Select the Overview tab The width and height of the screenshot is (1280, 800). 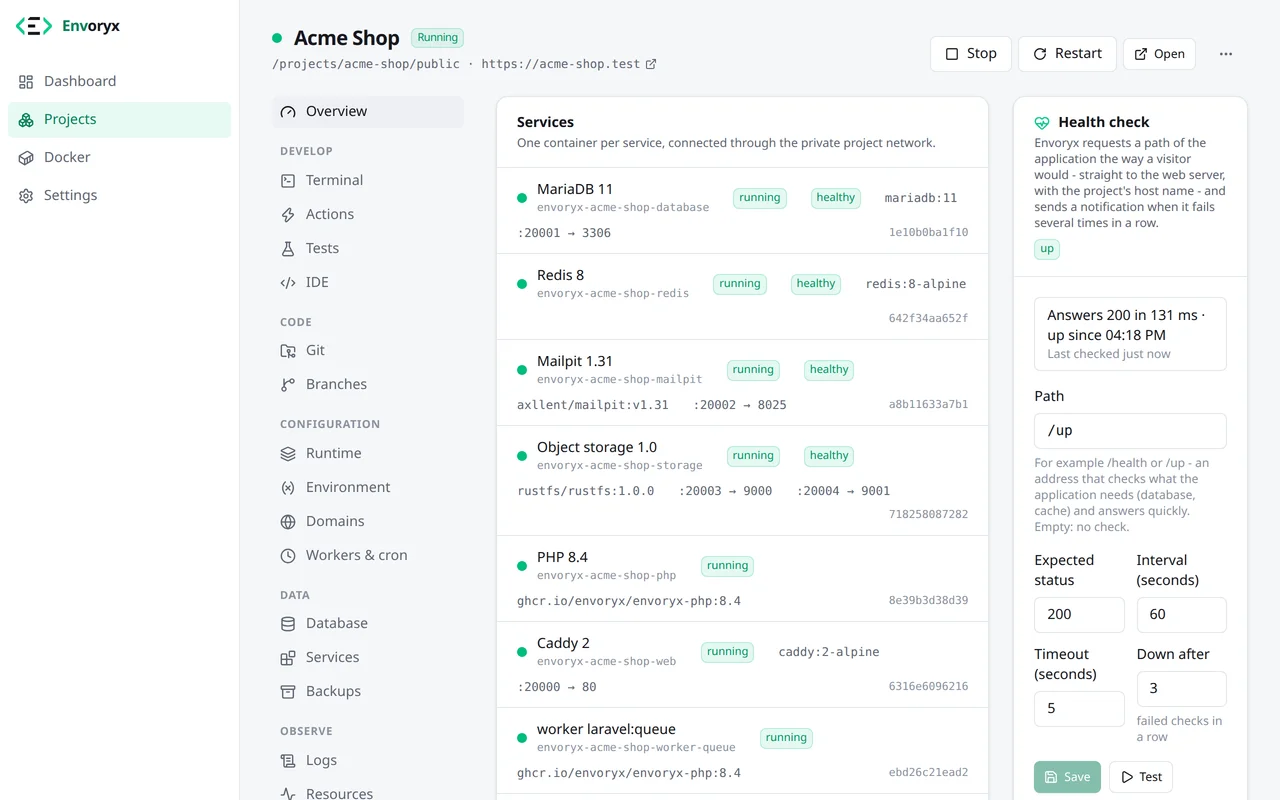368,111
